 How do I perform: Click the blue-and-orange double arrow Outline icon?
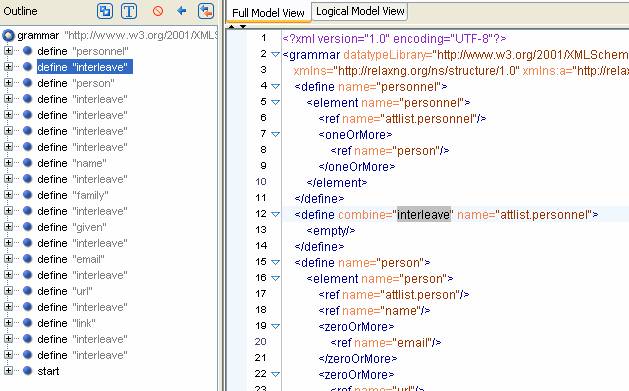[x=206, y=11]
